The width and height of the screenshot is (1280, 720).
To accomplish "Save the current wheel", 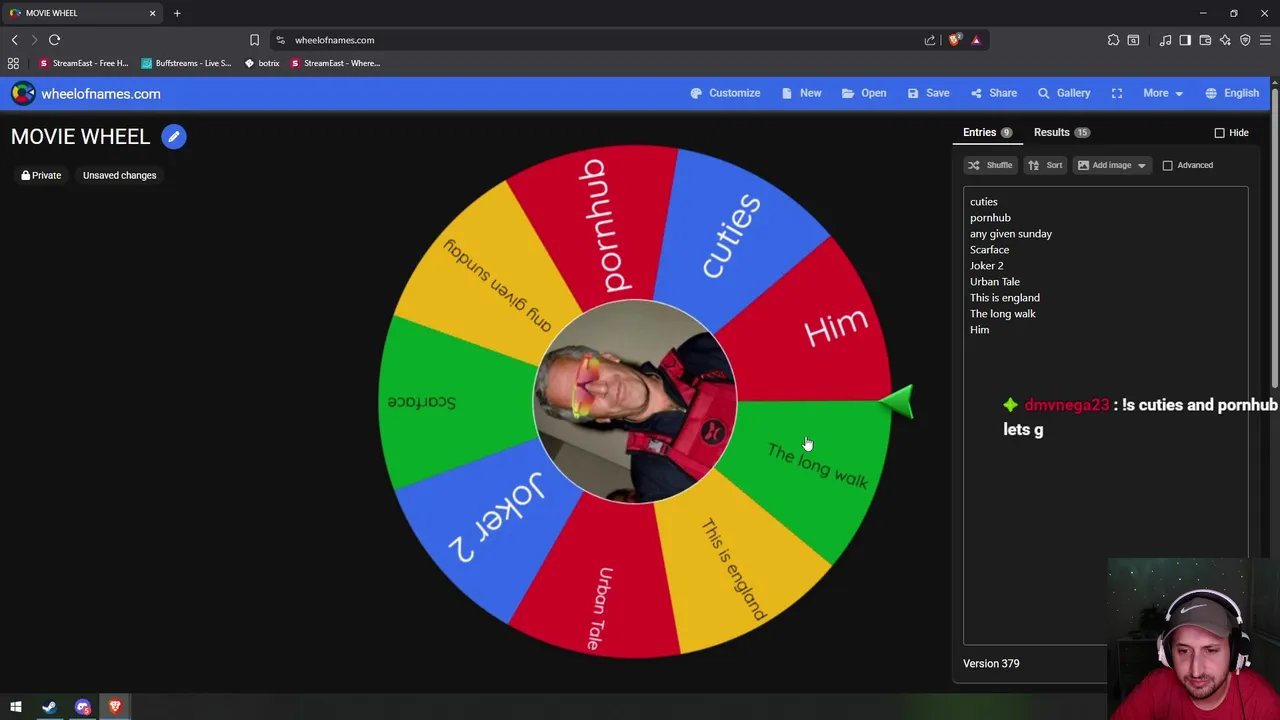I will (928, 93).
